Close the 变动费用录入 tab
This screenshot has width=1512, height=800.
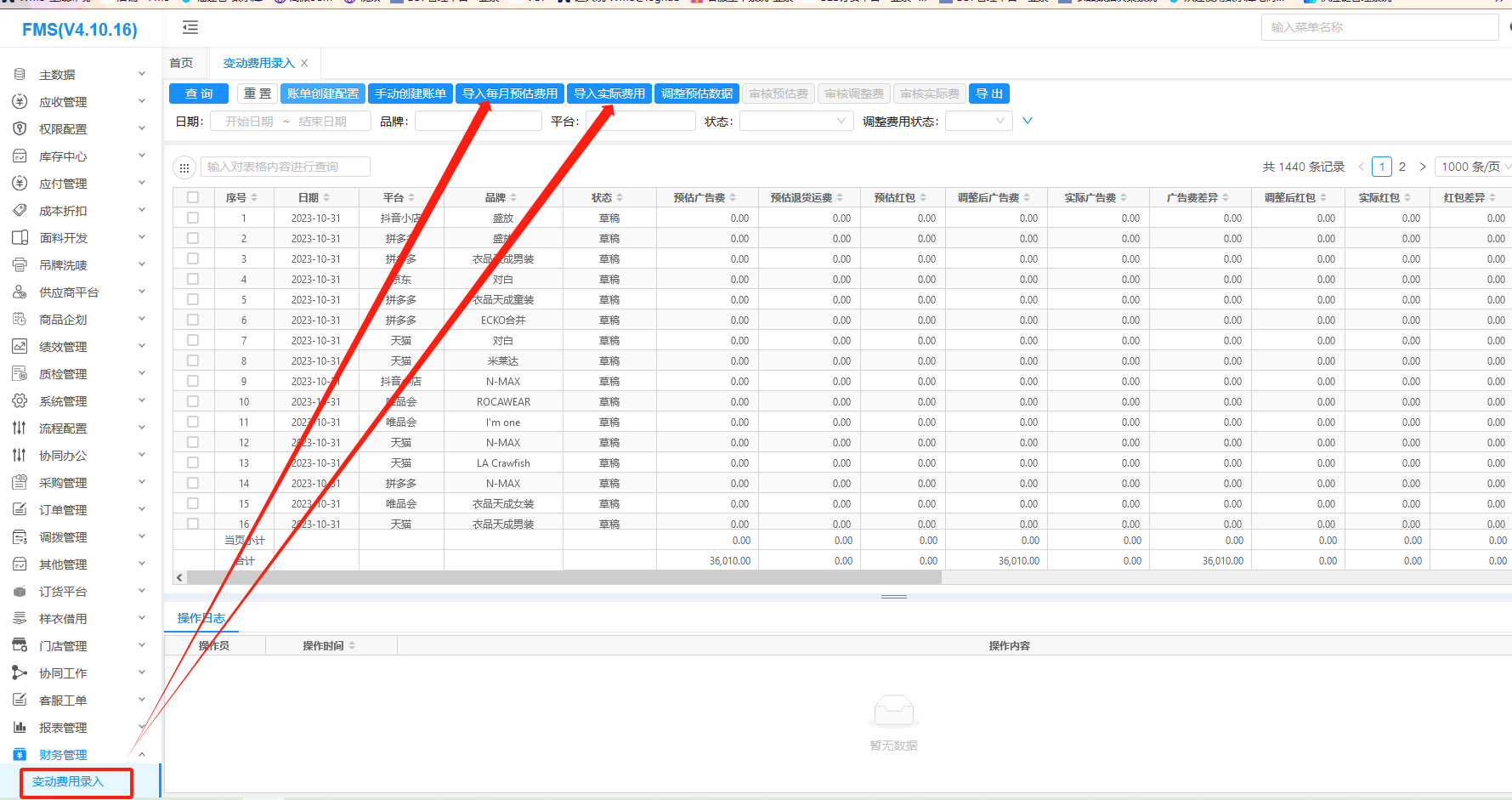tap(304, 63)
